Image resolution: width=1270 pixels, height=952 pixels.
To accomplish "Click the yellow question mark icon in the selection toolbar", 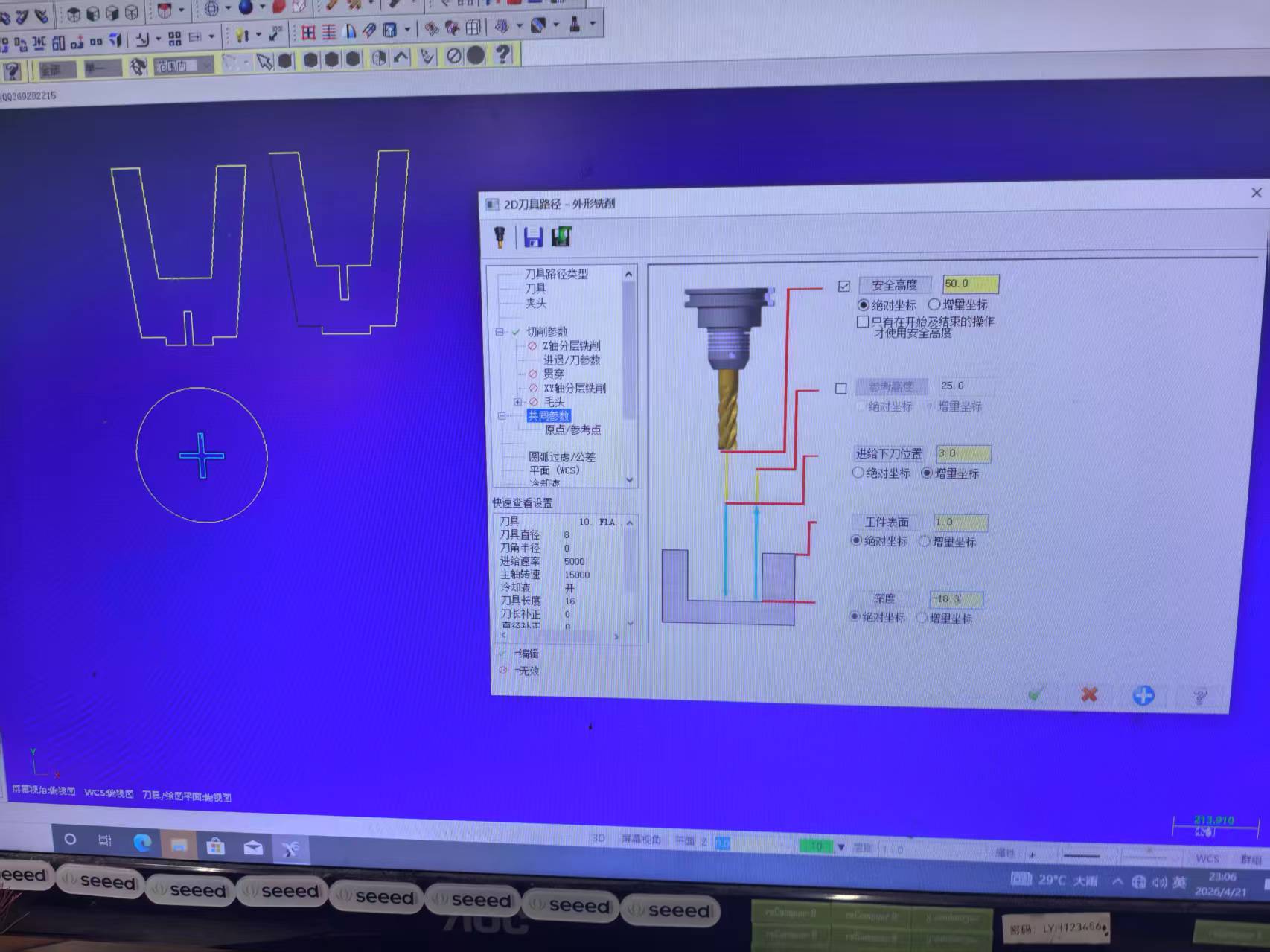I will click(503, 54).
